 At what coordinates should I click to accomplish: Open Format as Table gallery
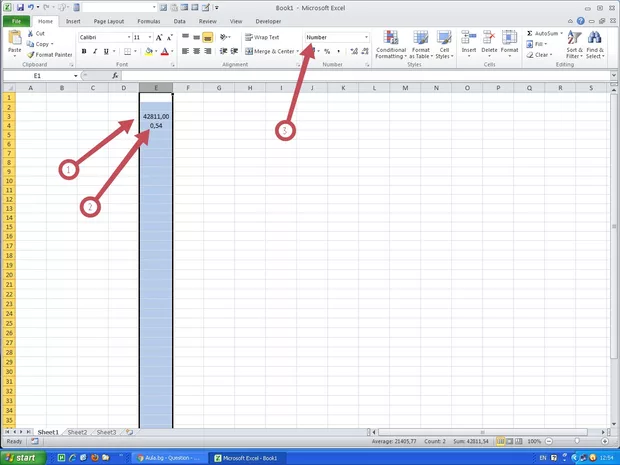421,44
